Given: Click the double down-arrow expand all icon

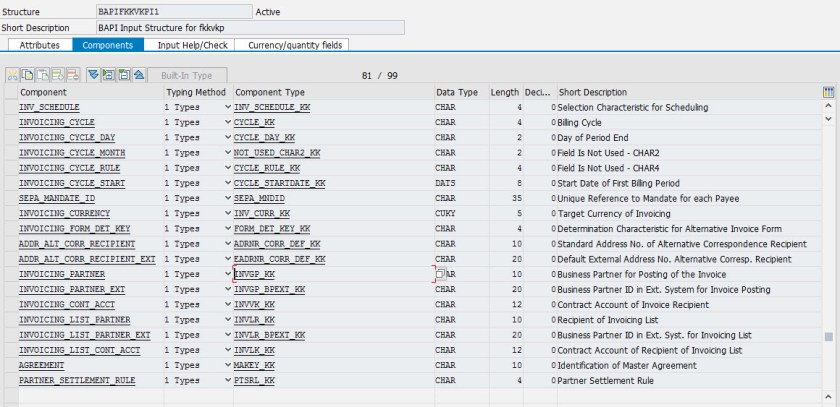Looking at the screenshot, I should [x=93, y=75].
